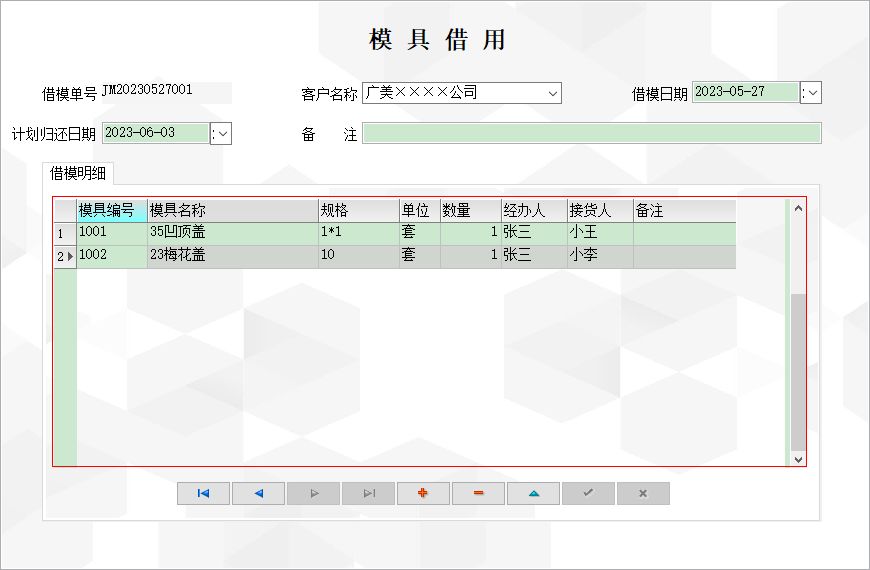The image size is (870, 570).
Task: Click the quantity cell in row 1002
Action: (x=471, y=257)
